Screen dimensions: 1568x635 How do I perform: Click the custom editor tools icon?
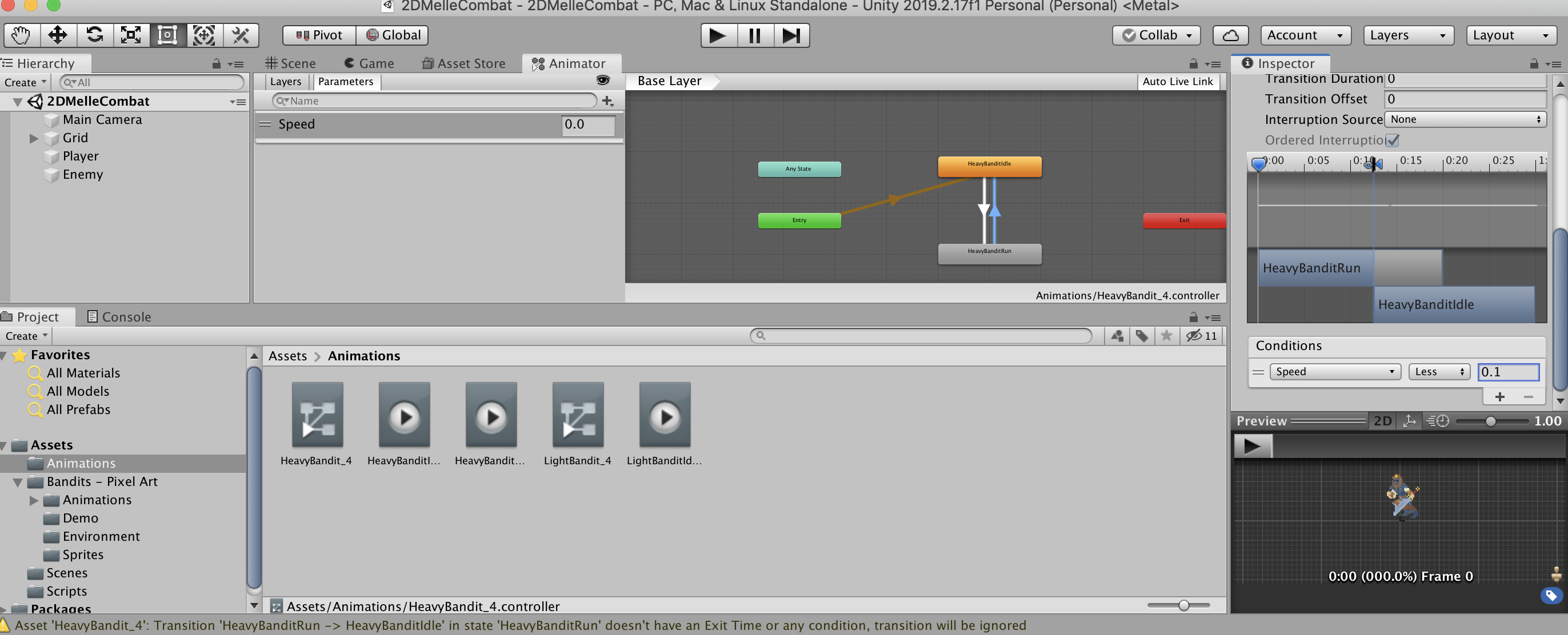(x=241, y=35)
